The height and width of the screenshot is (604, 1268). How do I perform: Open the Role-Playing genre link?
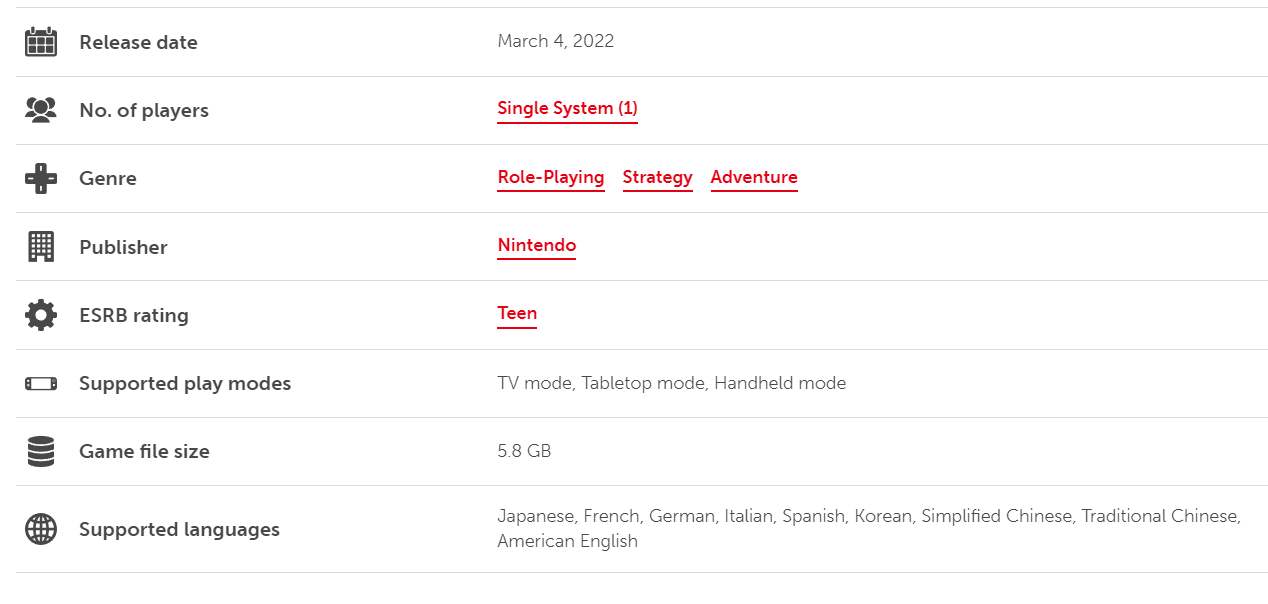(551, 177)
